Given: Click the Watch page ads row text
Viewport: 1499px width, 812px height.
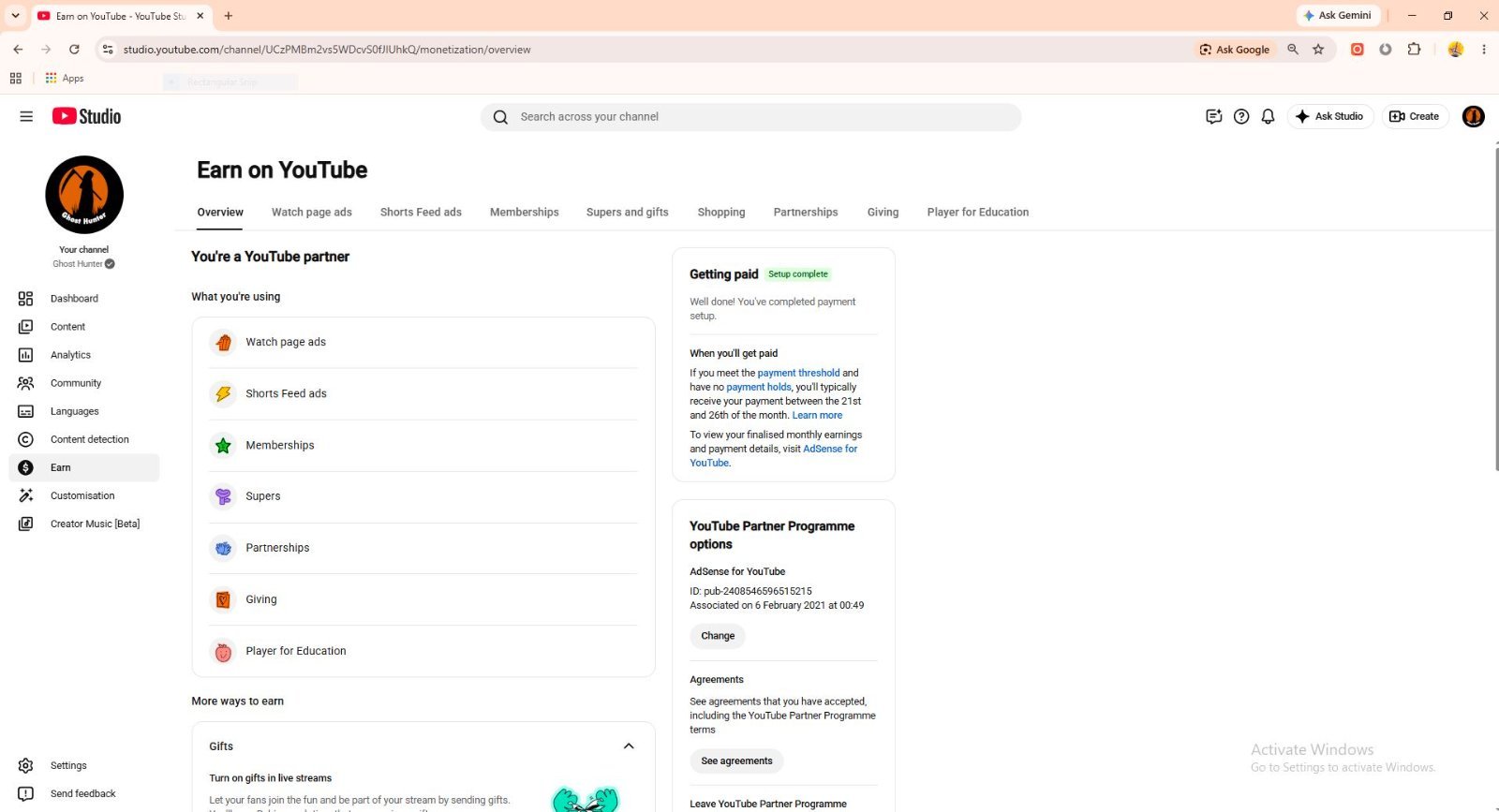Looking at the screenshot, I should 286,343.
